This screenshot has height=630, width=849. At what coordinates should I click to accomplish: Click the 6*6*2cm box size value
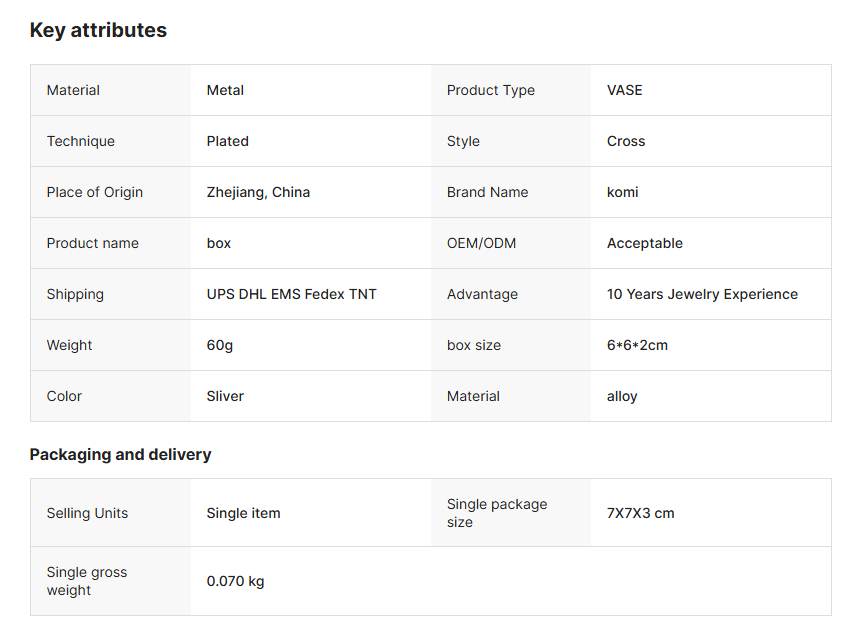click(637, 345)
